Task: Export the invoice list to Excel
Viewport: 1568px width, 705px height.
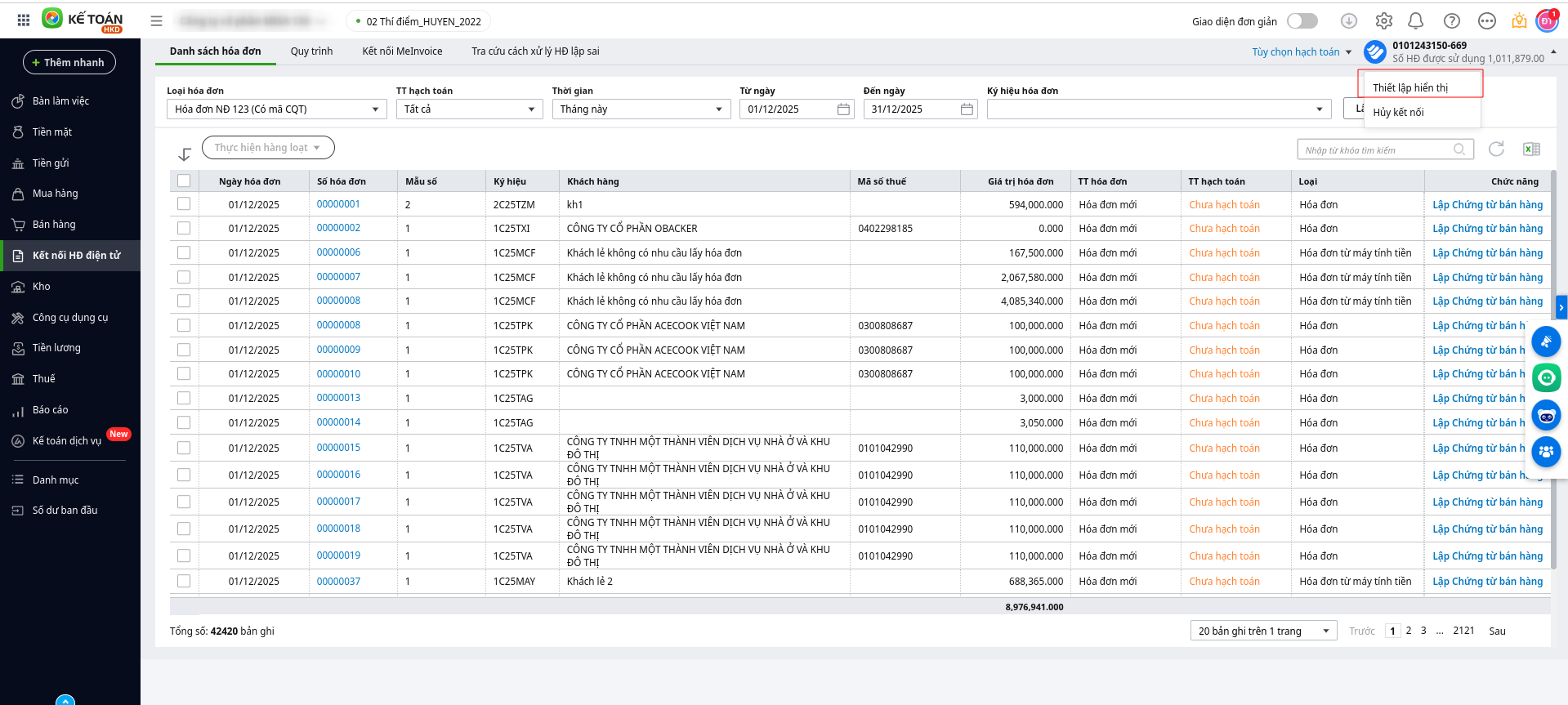Action: pyautogui.click(x=1531, y=149)
